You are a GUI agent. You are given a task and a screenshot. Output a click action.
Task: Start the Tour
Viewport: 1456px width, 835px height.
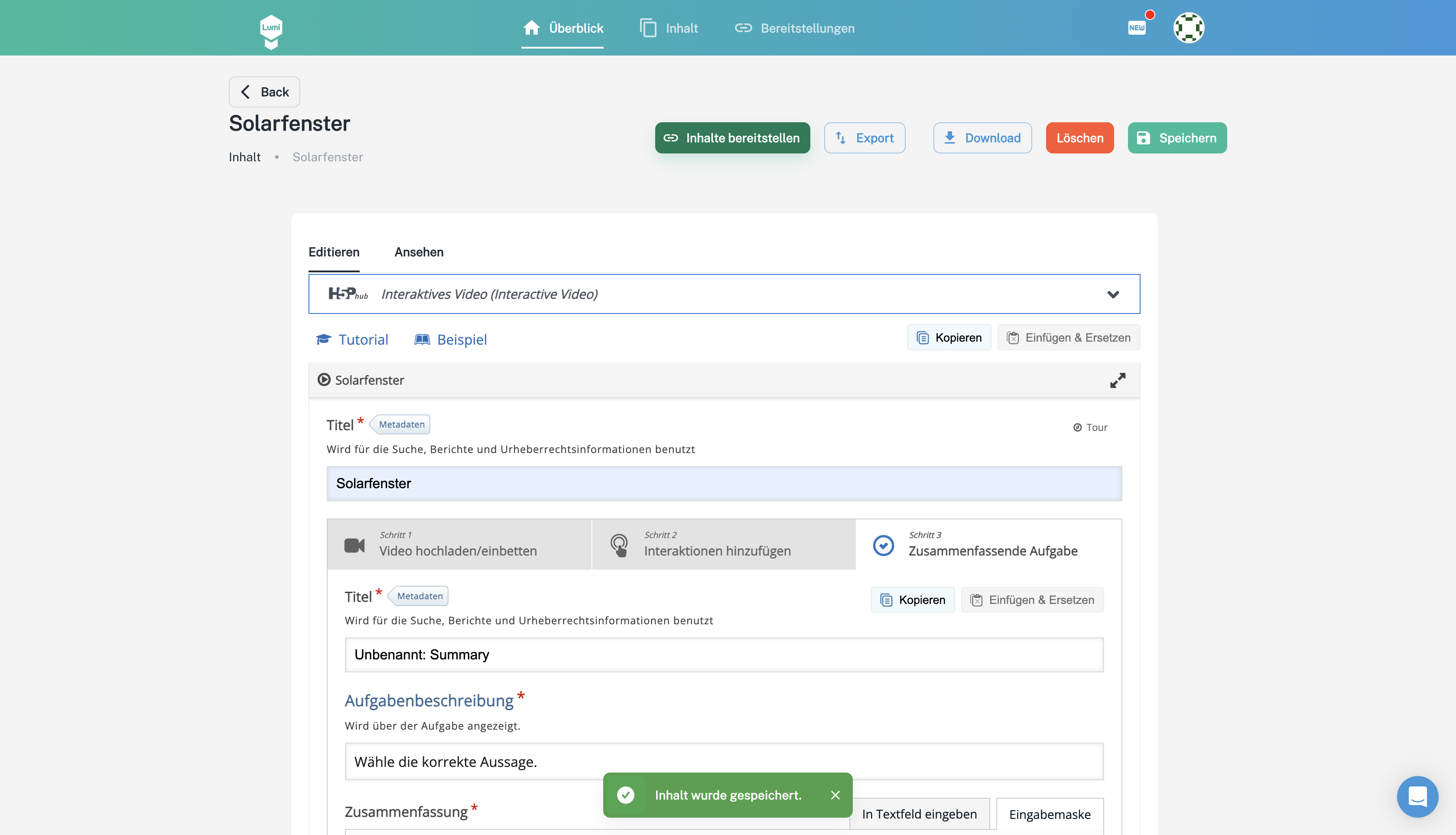(1090, 427)
